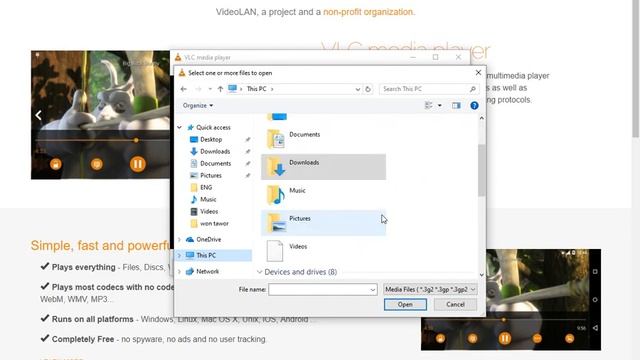Click file list scroll down arrow
This screenshot has height=360, width=640.
pyautogui.click(x=482, y=275)
